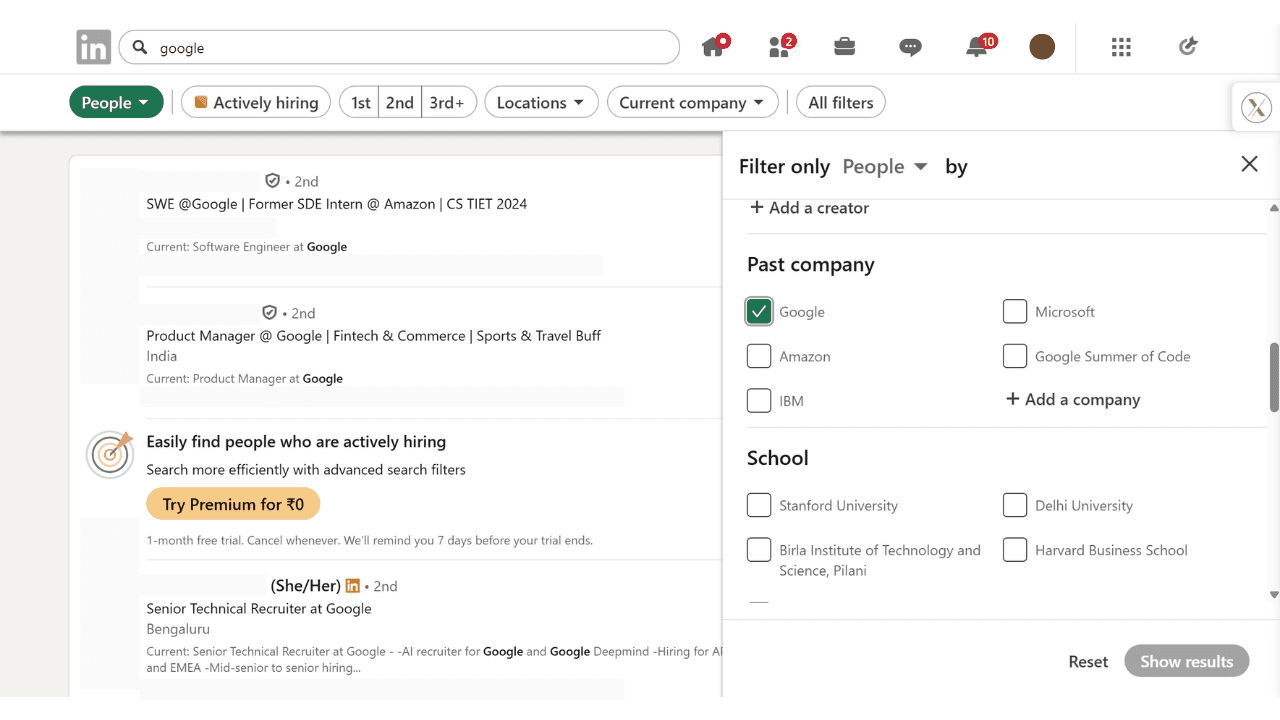This screenshot has height=720, width=1280.
Task: Click the LinkedIn logo icon
Action: pyautogui.click(x=93, y=47)
